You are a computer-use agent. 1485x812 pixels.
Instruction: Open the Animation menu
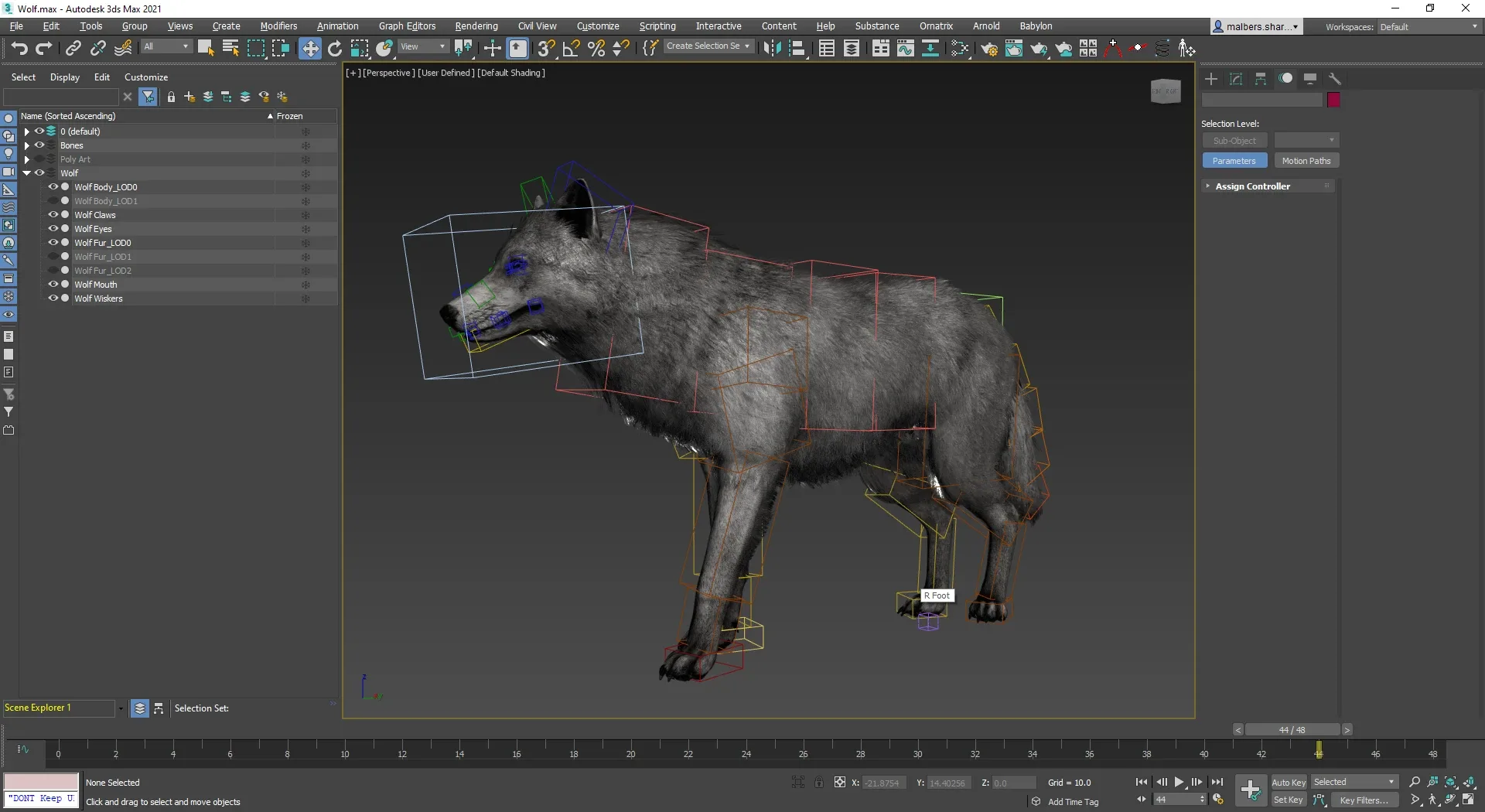coord(338,26)
